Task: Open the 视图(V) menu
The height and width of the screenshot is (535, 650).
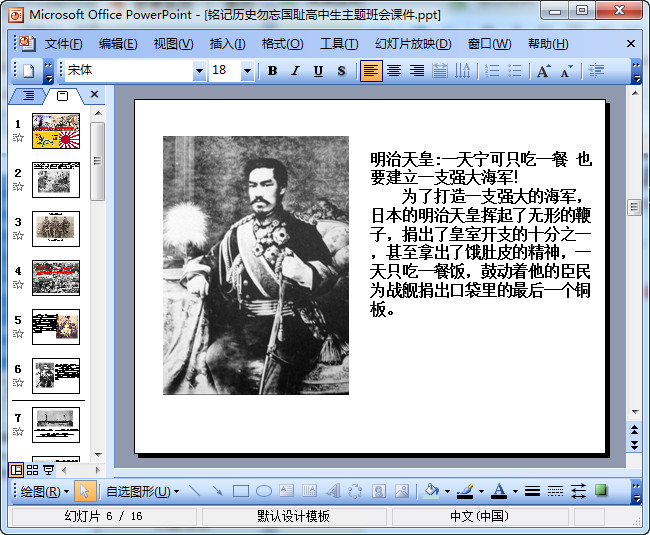Action: point(173,44)
